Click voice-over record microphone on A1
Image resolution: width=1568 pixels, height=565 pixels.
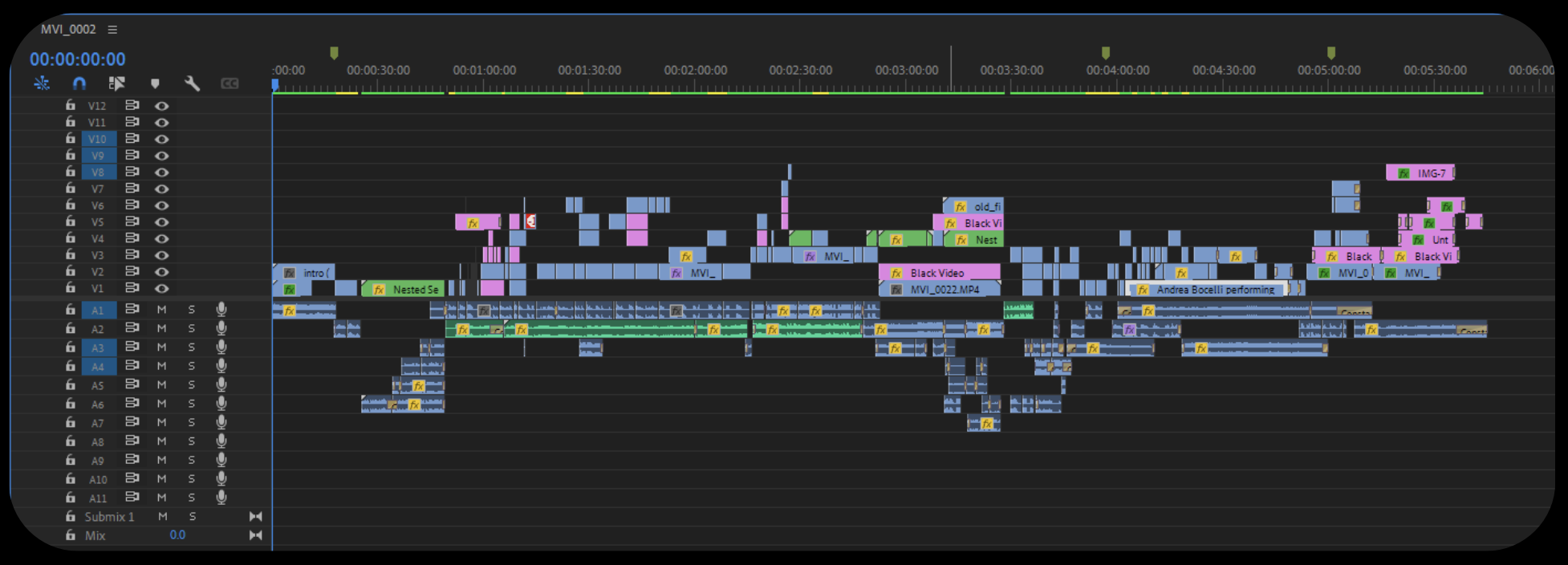point(221,310)
